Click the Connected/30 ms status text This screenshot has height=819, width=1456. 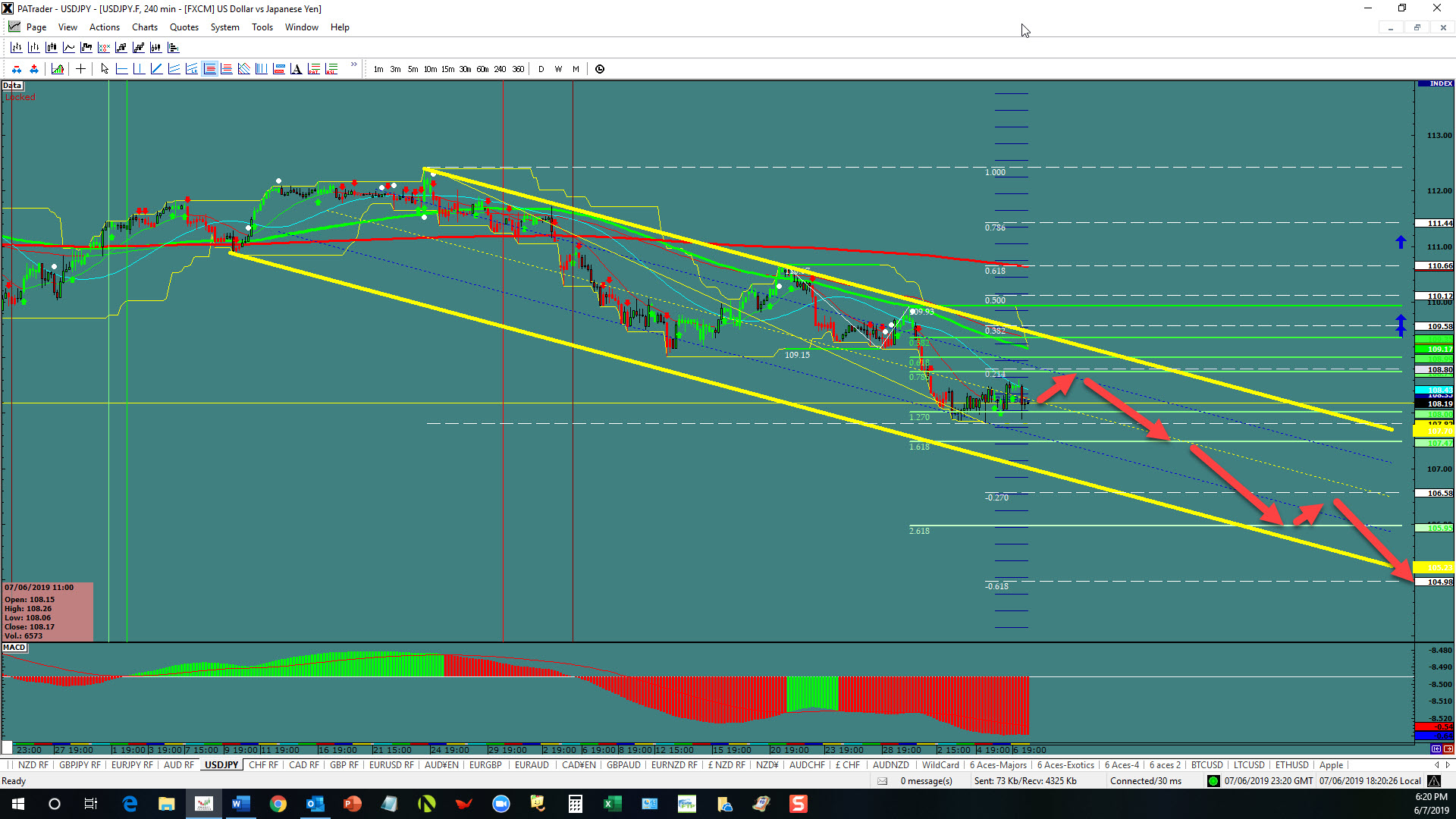click(1146, 781)
